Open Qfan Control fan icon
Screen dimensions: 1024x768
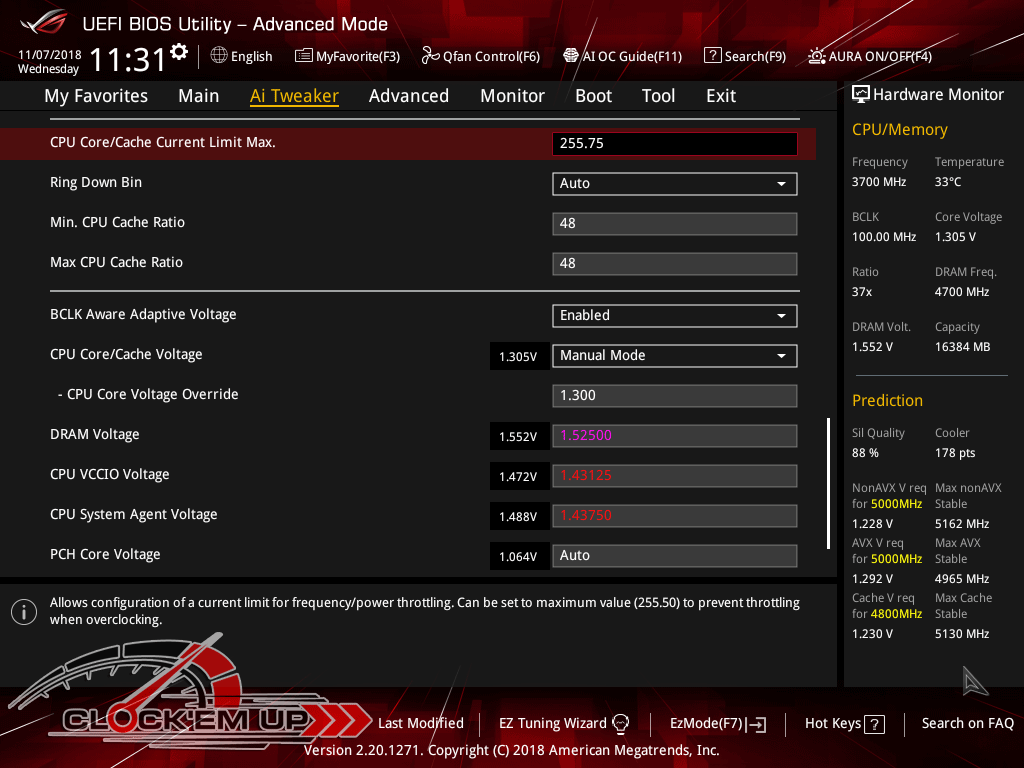(431, 56)
